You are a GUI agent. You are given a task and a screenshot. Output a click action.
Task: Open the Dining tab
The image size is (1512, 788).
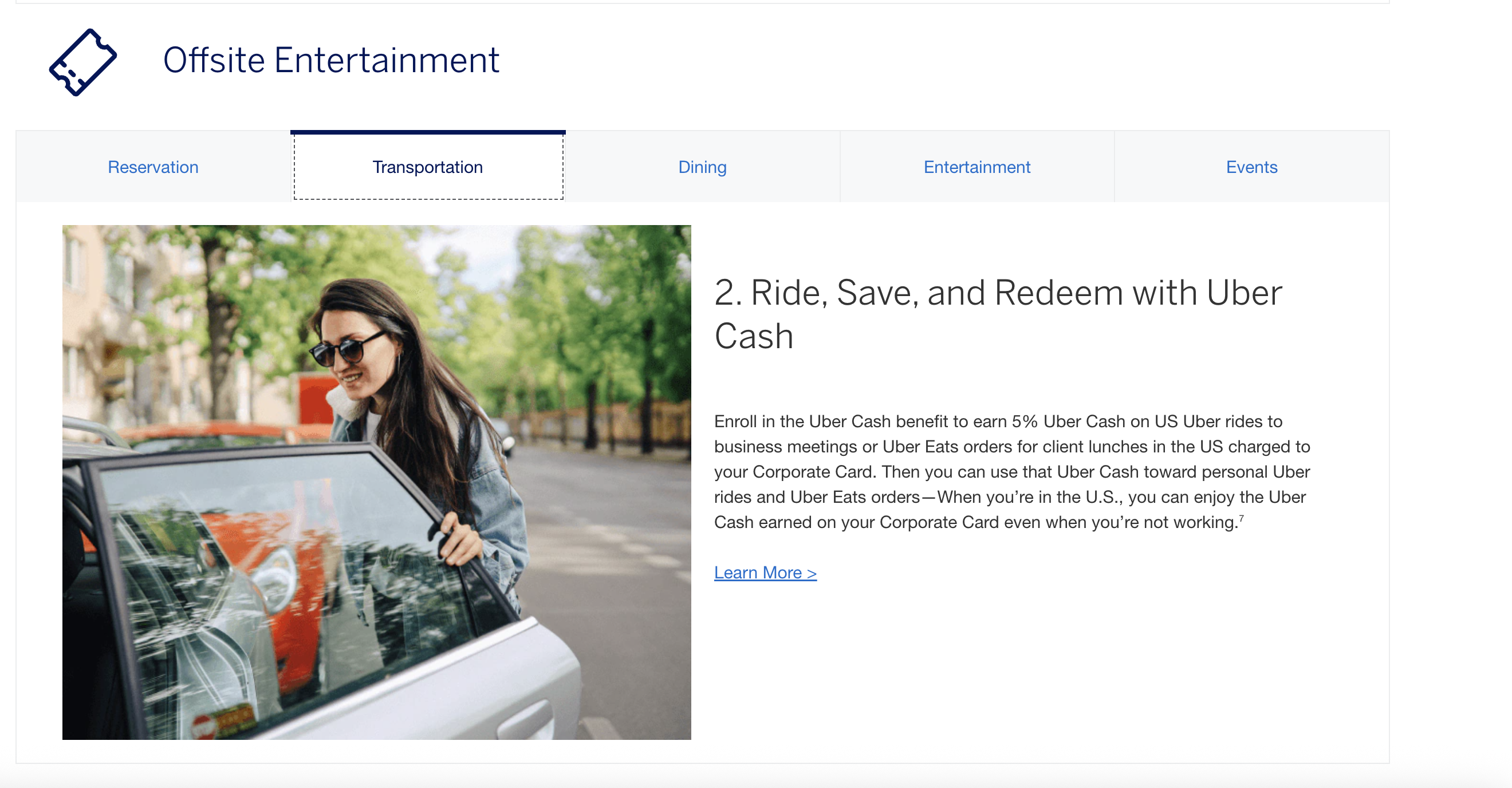(702, 167)
